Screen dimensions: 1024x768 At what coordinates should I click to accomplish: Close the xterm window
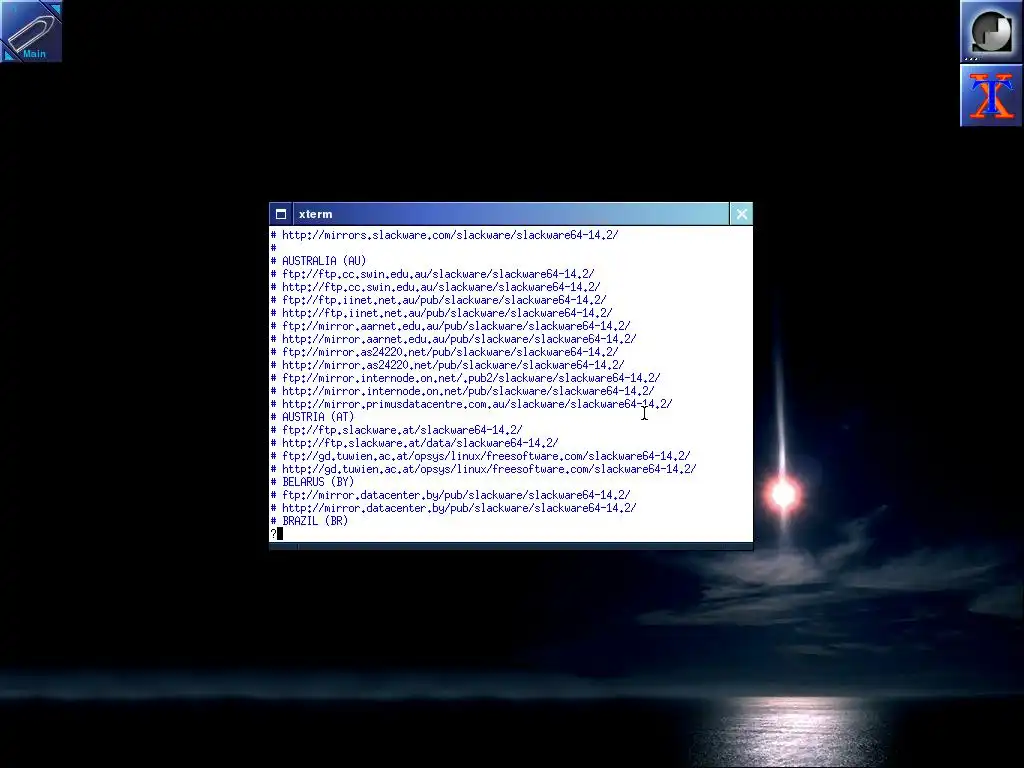point(741,214)
